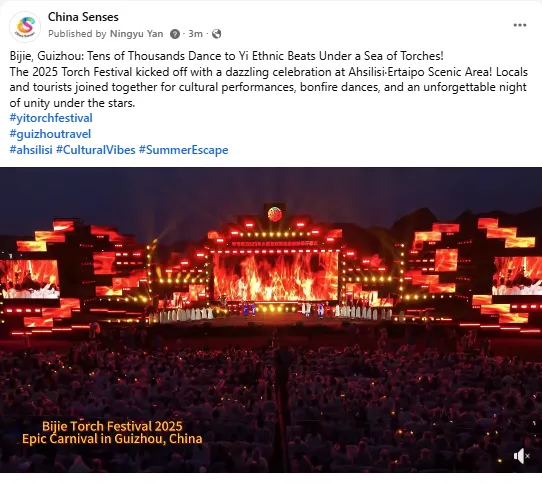Click the question mark info icon
Viewport: 542px width, 484px height.
[175, 34]
